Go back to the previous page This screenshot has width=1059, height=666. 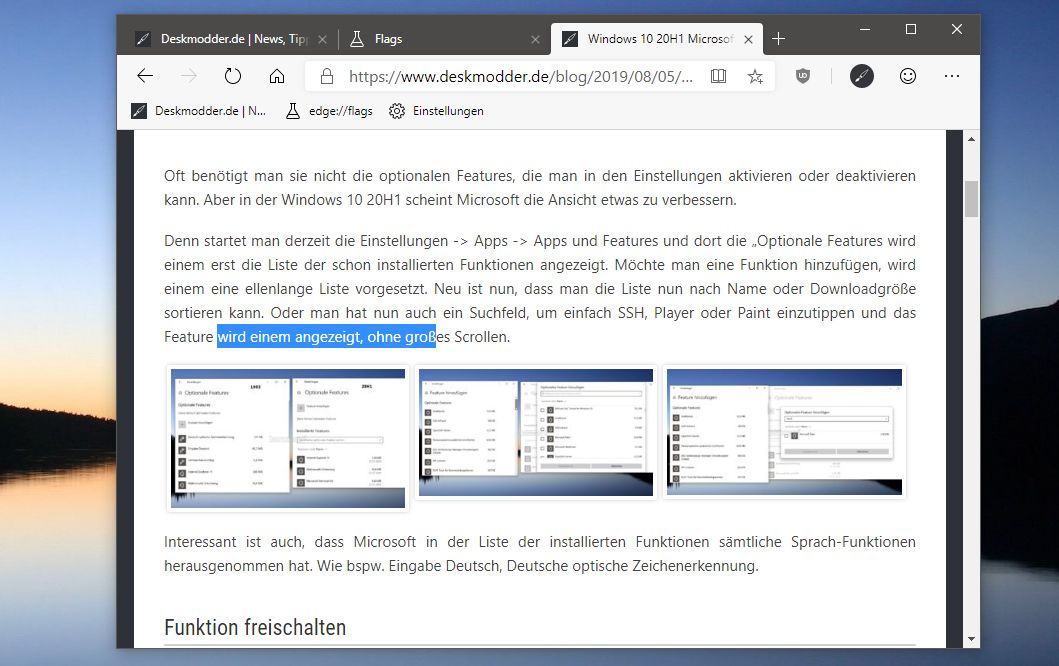click(x=145, y=76)
